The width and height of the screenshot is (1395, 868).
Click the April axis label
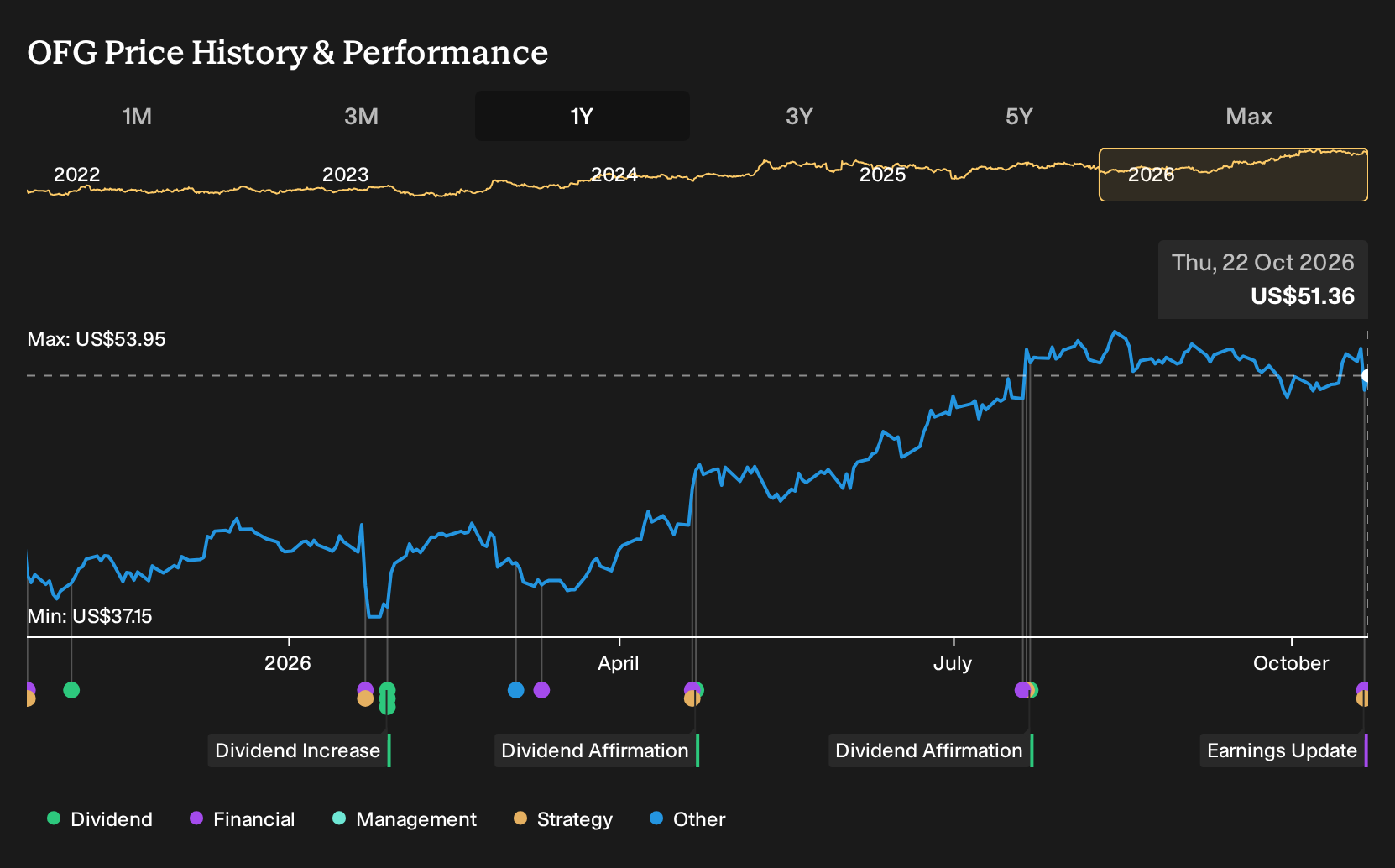tap(619, 663)
